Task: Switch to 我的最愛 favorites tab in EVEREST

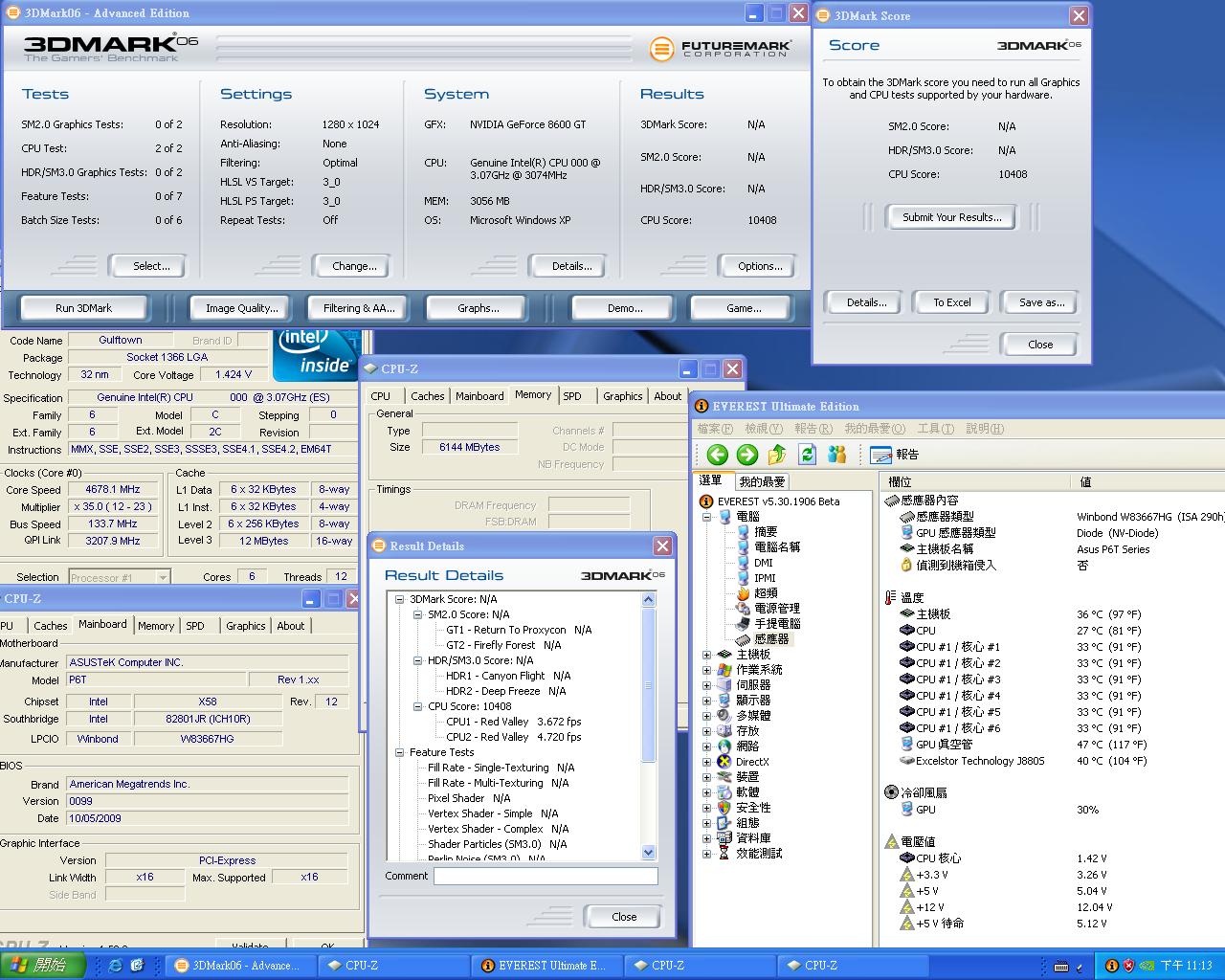Action: (762, 481)
